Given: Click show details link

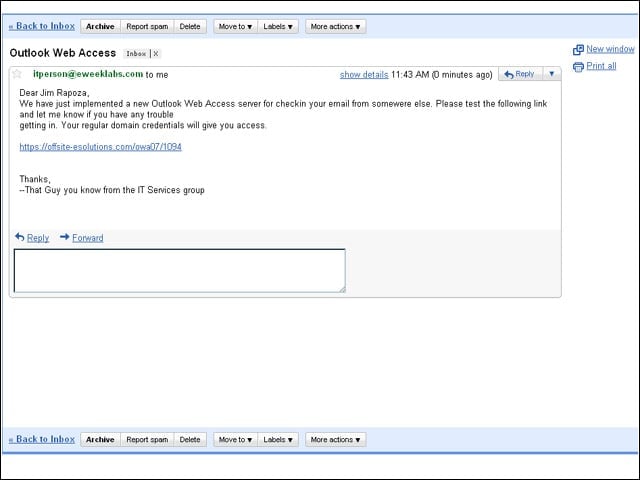Looking at the screenshot, I should point(364,75).
